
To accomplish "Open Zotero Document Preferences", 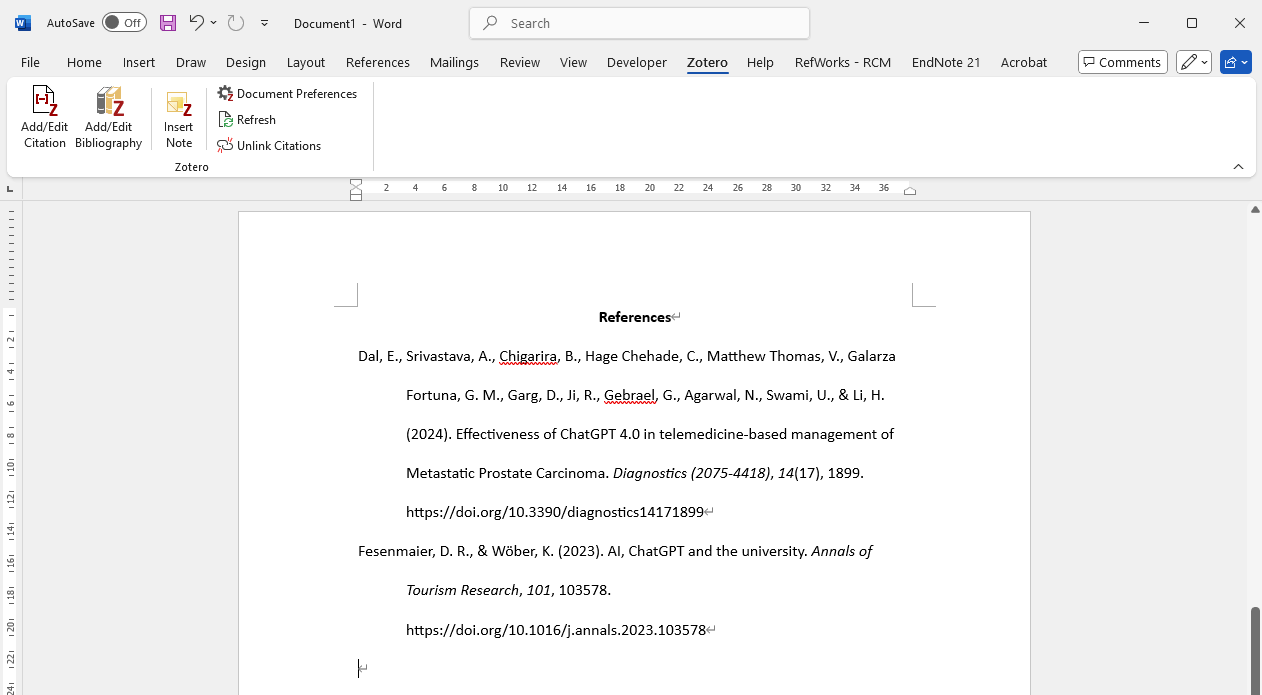I will 287,94.
